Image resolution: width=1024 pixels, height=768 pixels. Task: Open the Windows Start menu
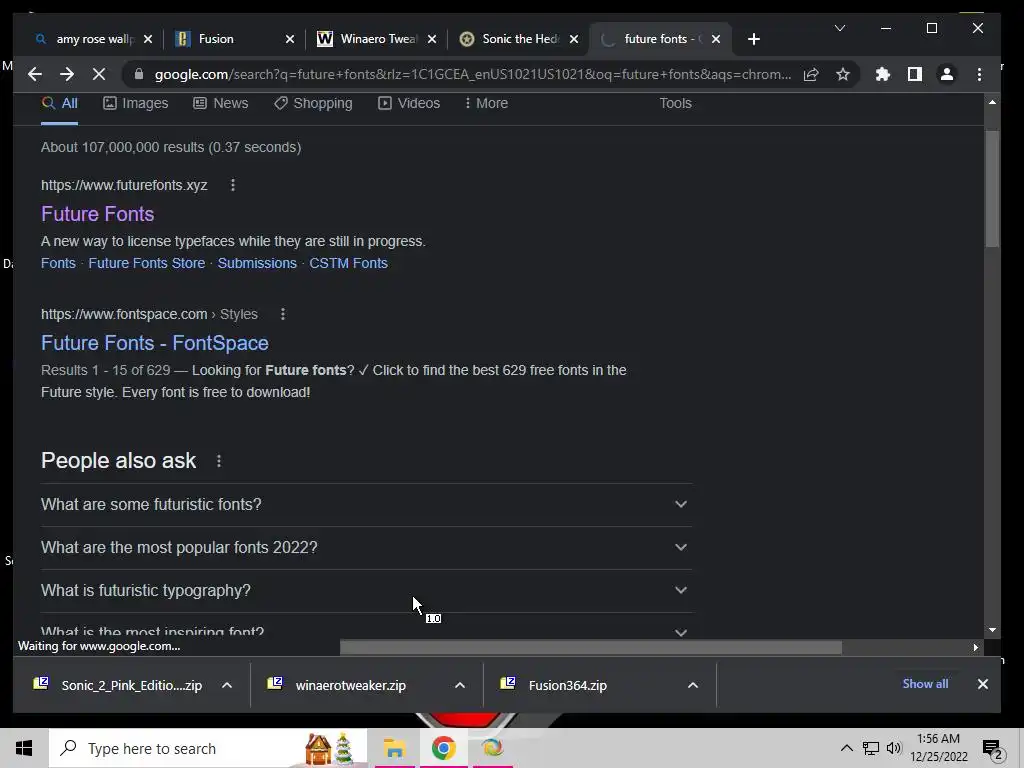[x=24, y=748]
